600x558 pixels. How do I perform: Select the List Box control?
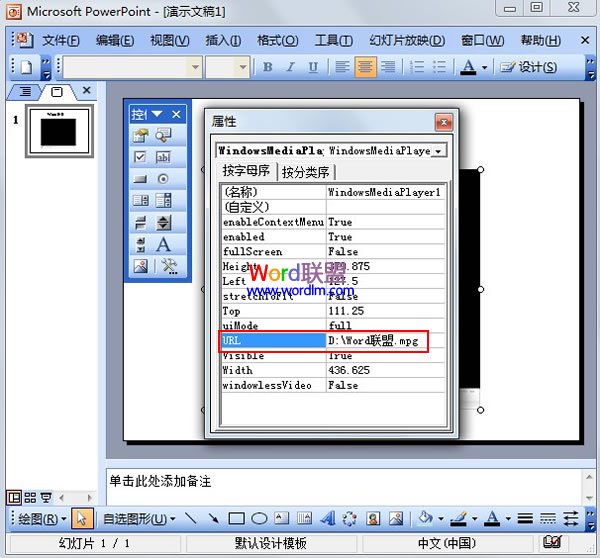pos(140,201)
